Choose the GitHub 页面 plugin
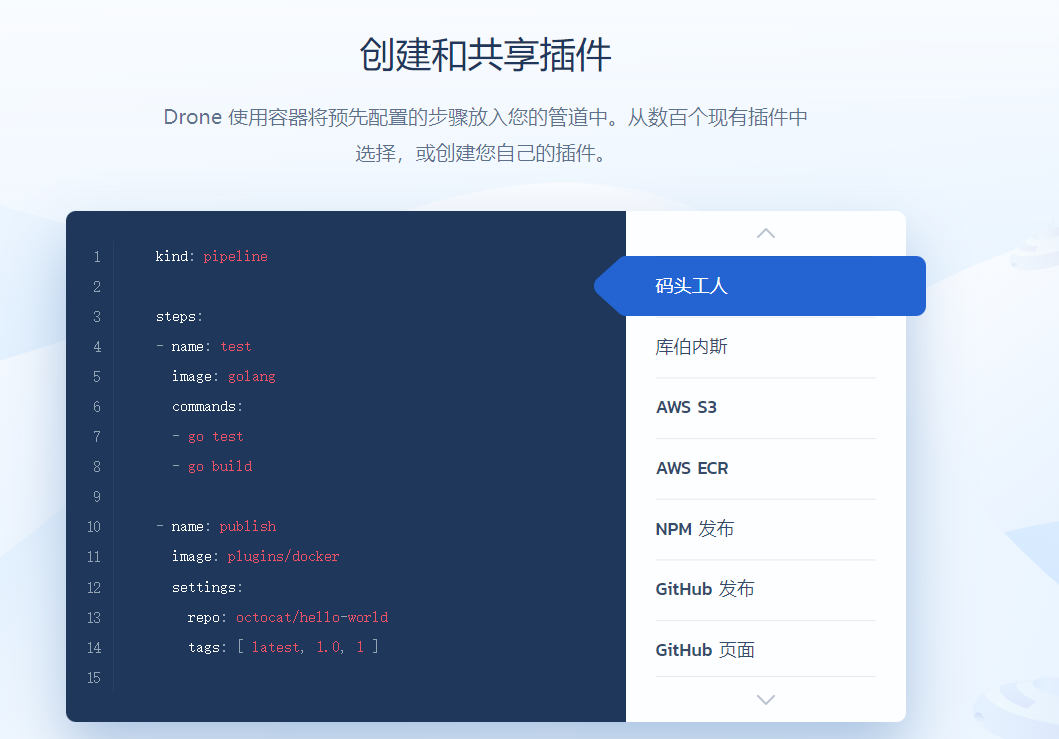Viewport: 1059px width, 739px height. (x=766, y=650)
